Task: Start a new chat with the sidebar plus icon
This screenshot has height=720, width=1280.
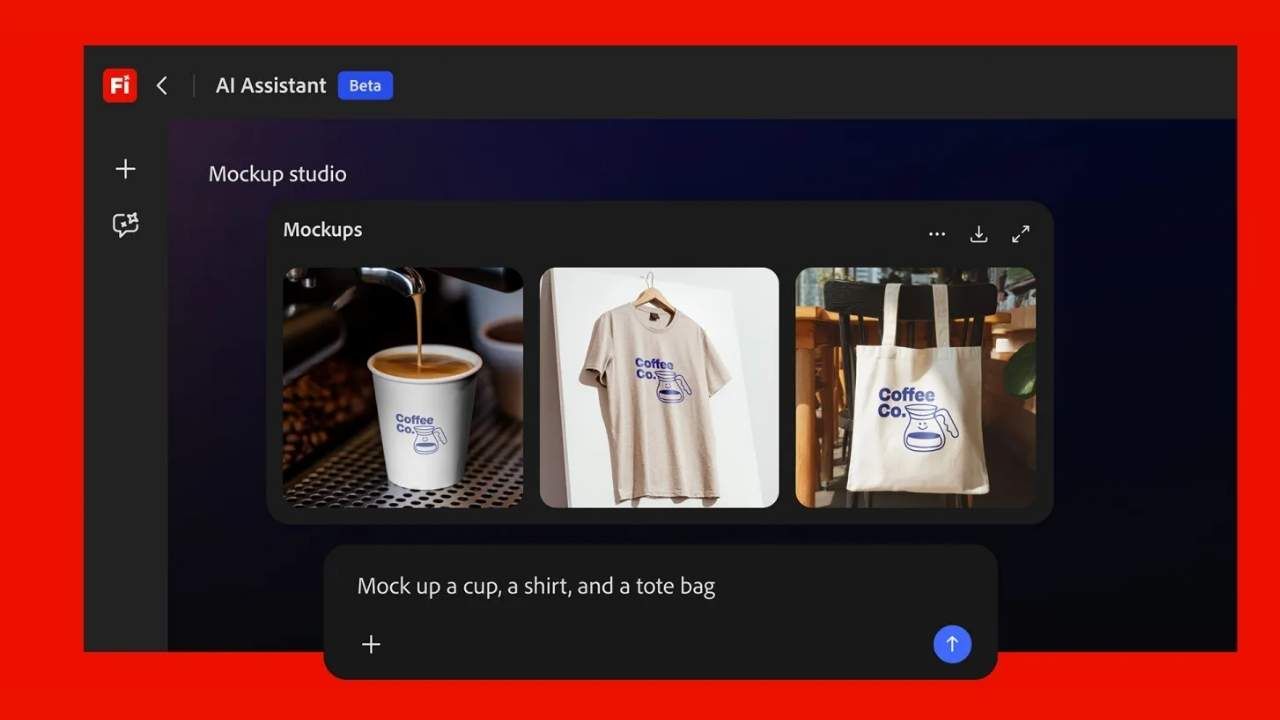Action: (125, 169)
